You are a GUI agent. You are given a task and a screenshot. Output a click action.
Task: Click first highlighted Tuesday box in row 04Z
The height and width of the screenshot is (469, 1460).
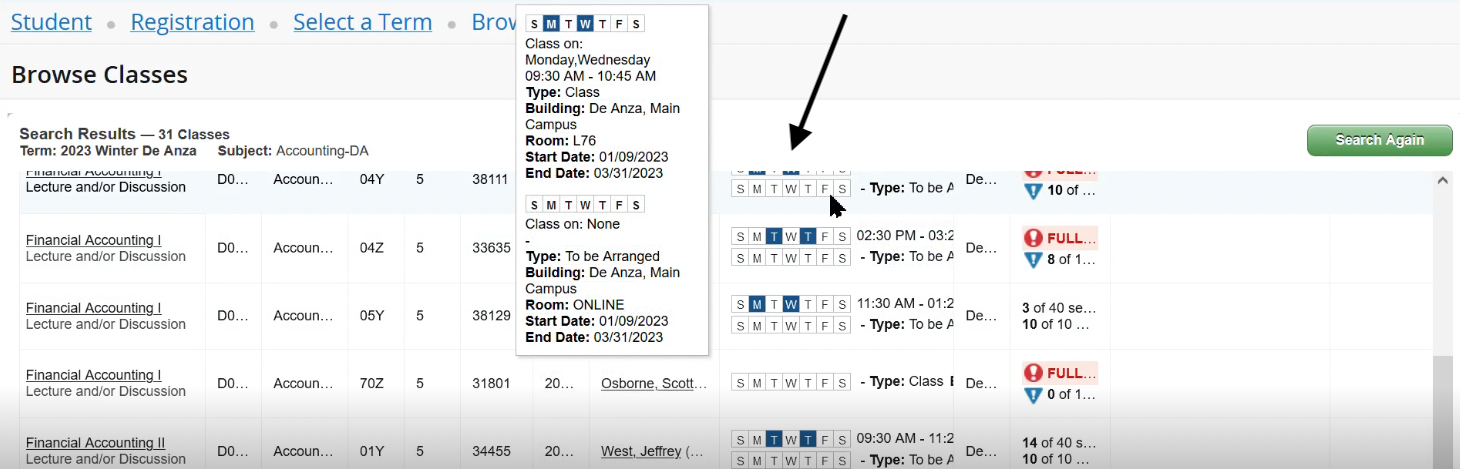(773, 236)
